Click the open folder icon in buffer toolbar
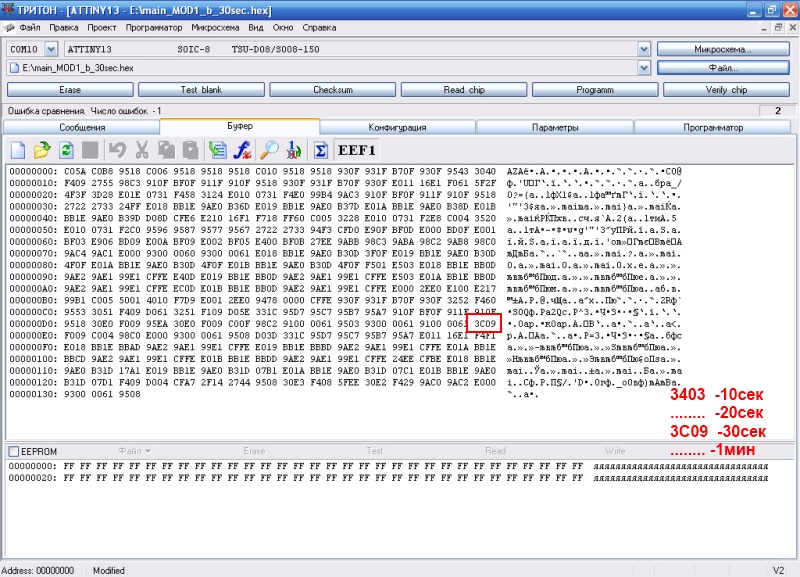 pyautogui.click(x=42, y=150)
